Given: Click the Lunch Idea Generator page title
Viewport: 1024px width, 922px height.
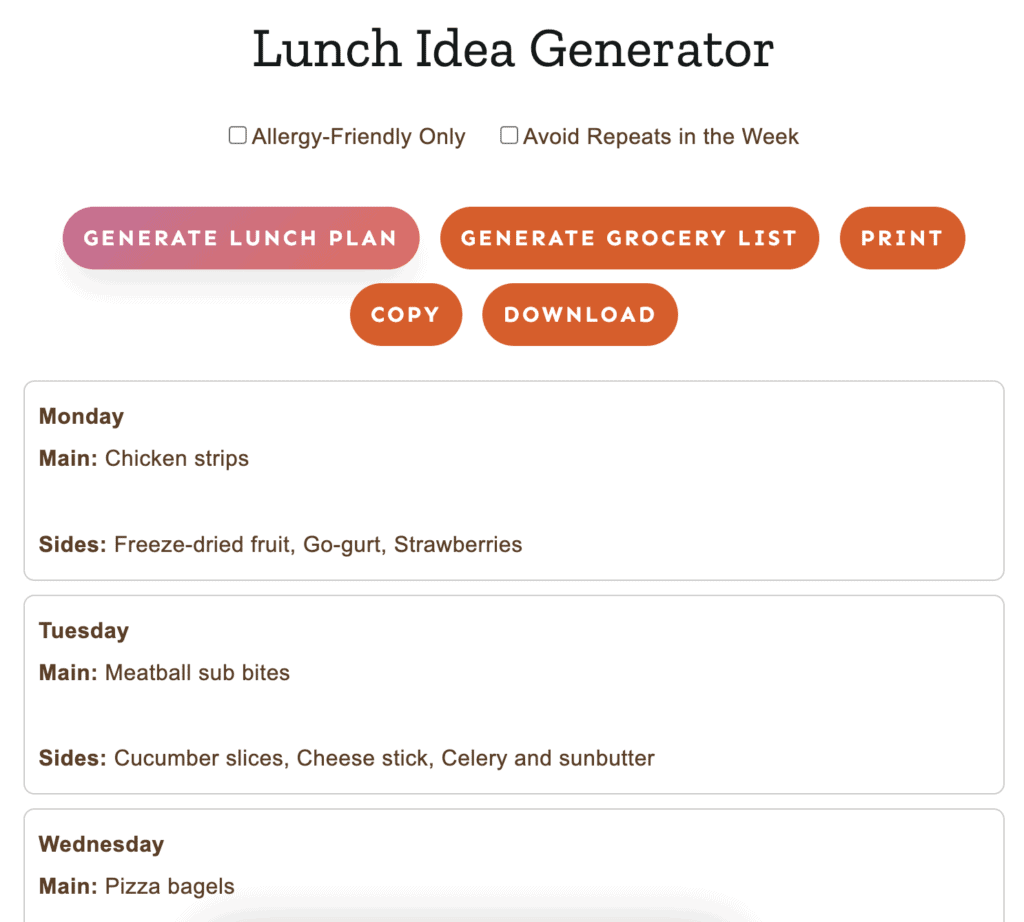Looking at the screenshot, I should pyautogui.click(x=513, y=49).
